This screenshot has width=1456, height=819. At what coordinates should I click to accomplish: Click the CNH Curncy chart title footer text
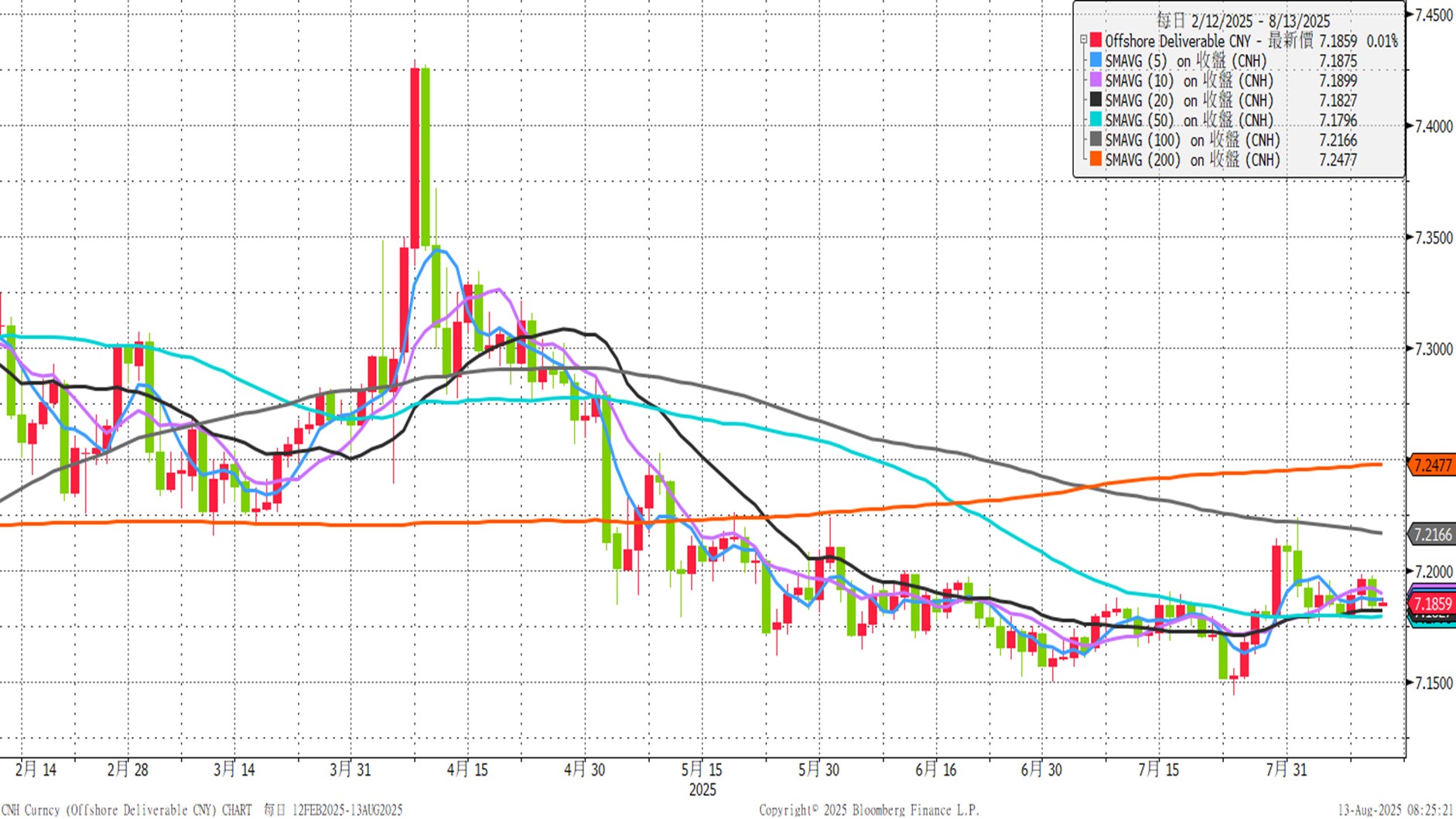click(201, 810)
